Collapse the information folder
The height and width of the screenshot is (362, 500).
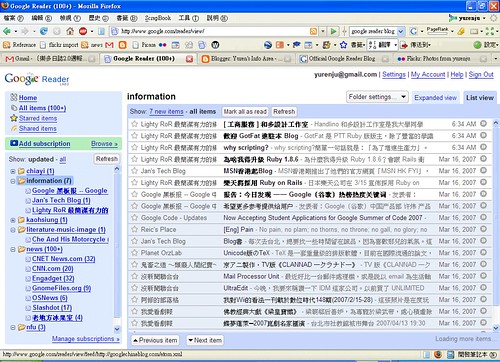click(x=13, y=181)
